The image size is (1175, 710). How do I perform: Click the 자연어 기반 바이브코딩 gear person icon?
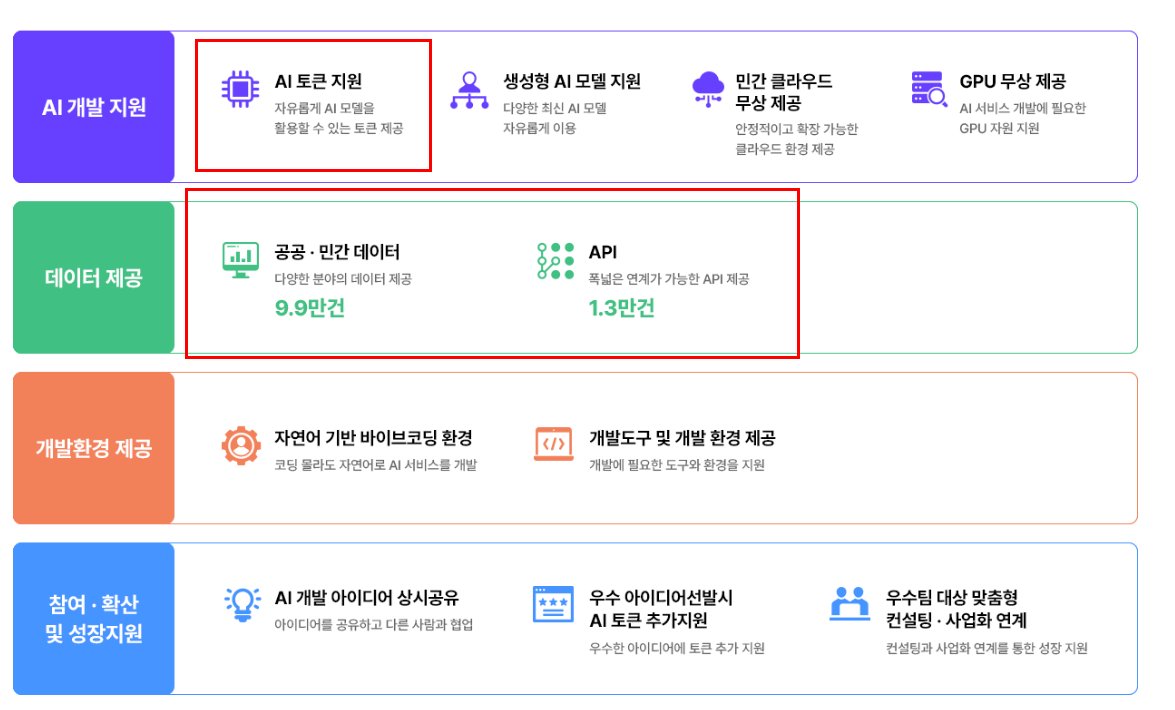[x=241, y=445]
